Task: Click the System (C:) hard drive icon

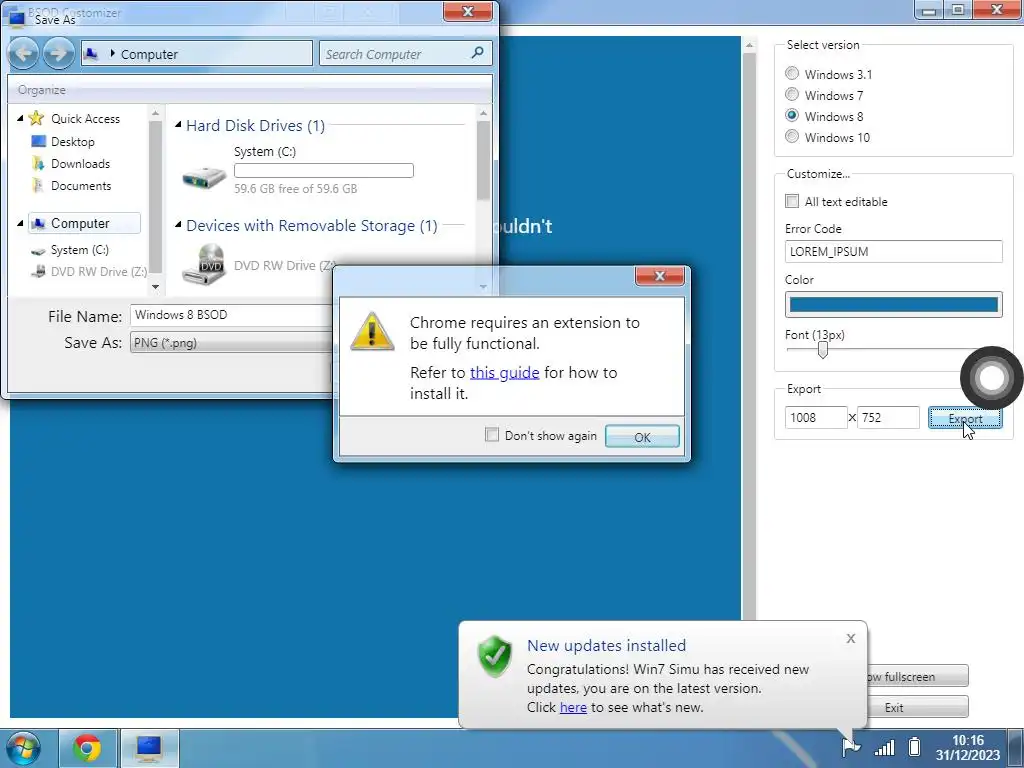Action: (204, 176)
